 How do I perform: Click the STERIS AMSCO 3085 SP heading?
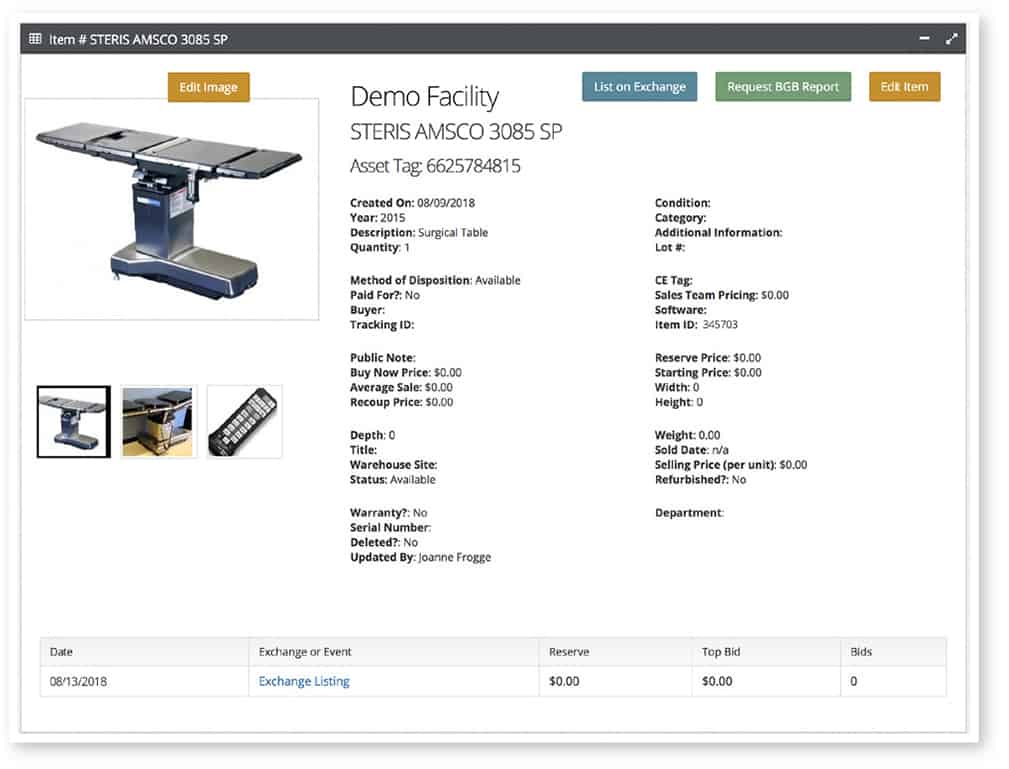pos(456,132)
